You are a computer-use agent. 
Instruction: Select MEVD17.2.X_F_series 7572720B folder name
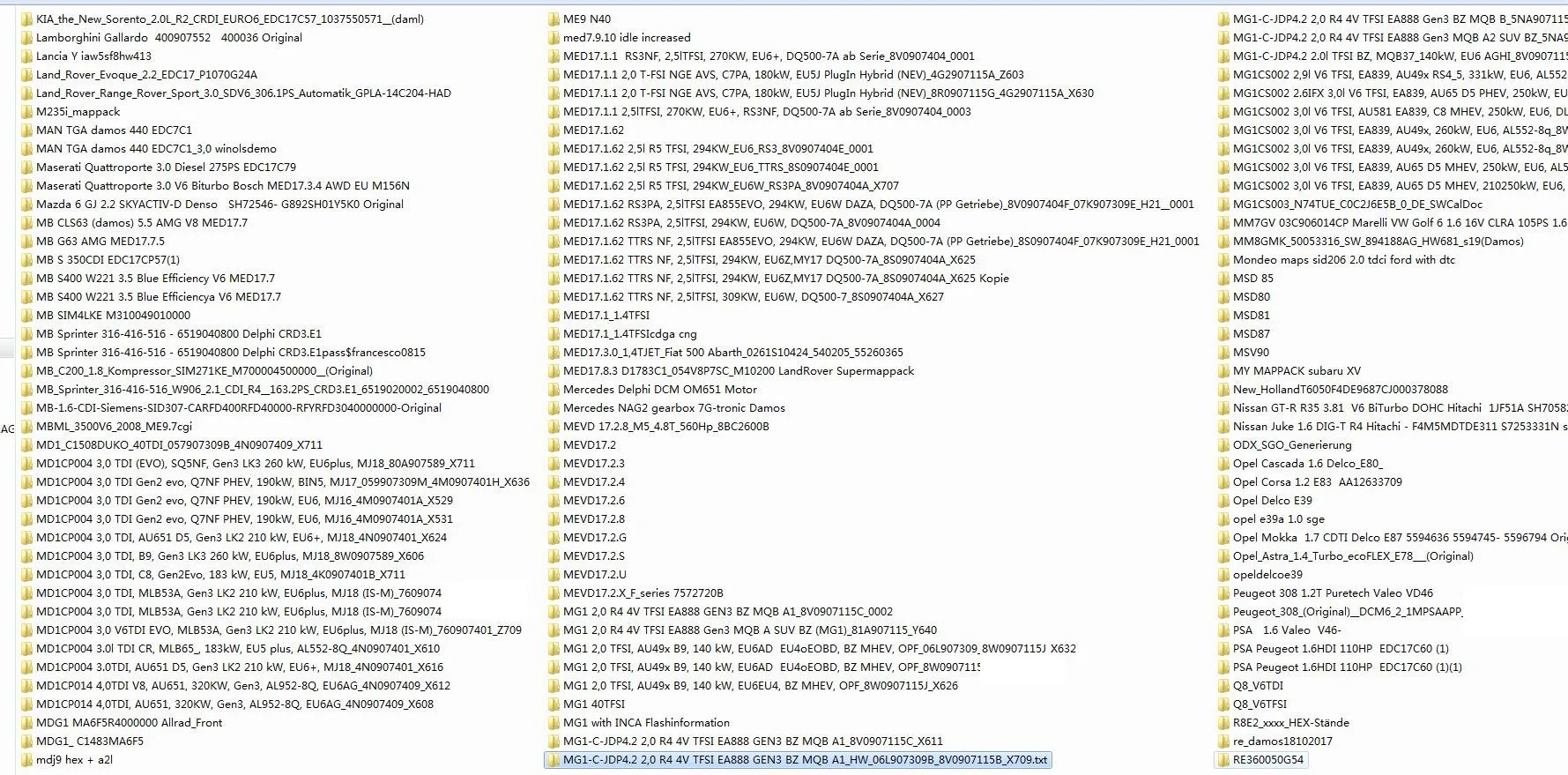pos(643,593)
